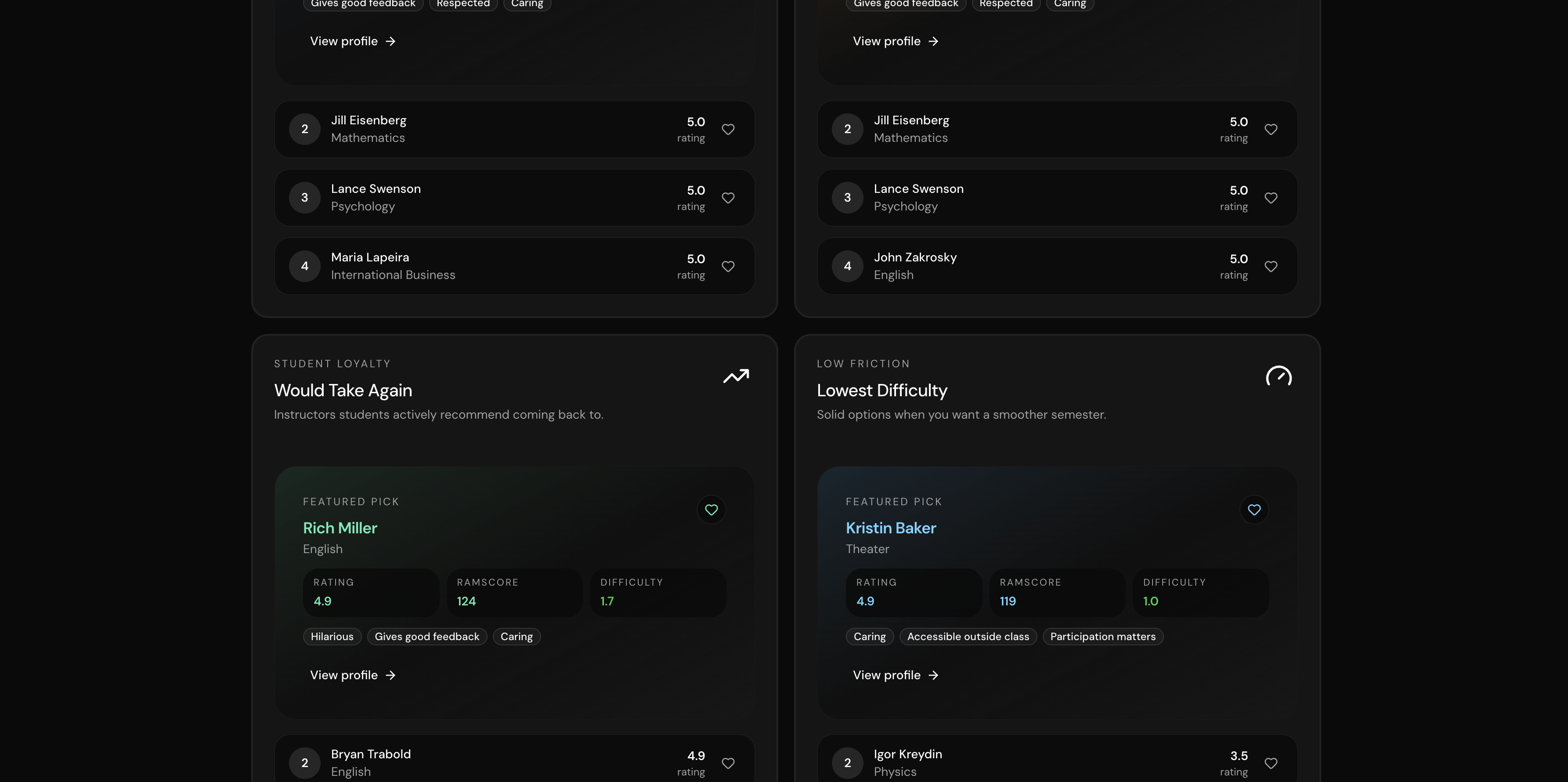Screen dimensions: 1568x782
Task: Click Participation matters tag
Action: click(1102, 637)
